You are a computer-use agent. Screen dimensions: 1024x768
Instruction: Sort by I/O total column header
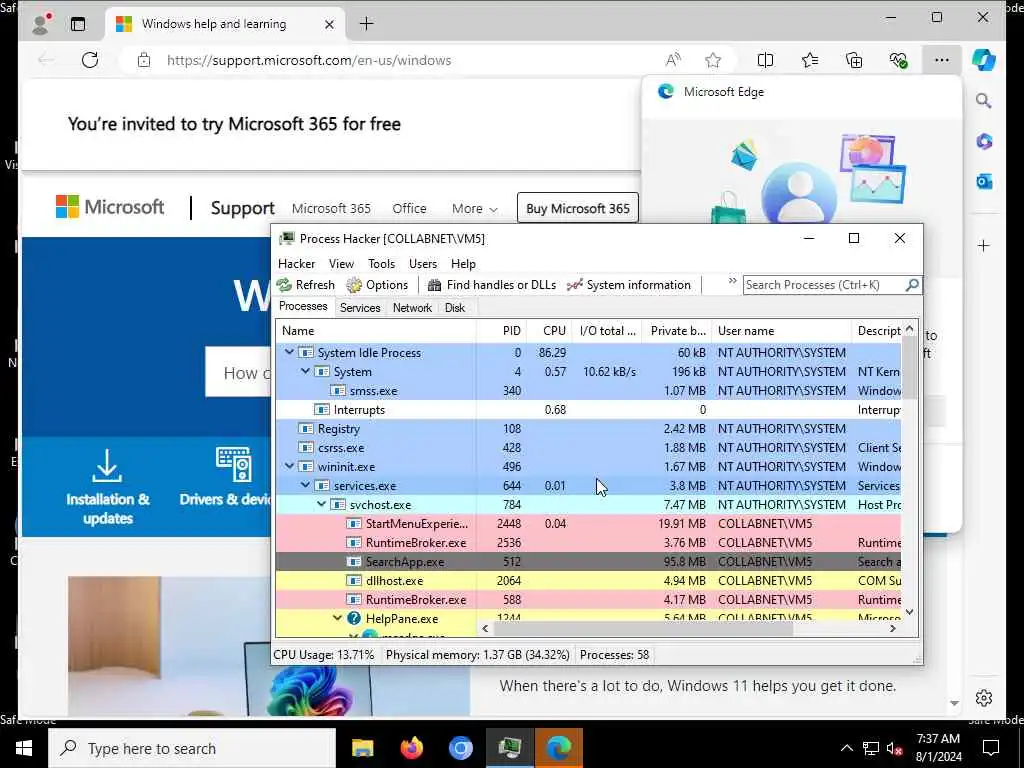click(607, 331)
